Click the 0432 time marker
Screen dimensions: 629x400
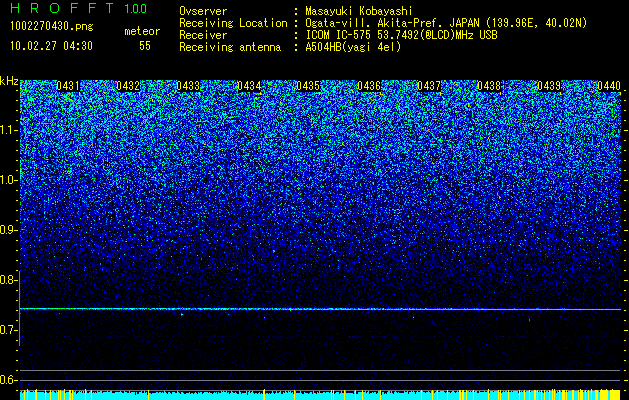point(128,86)
